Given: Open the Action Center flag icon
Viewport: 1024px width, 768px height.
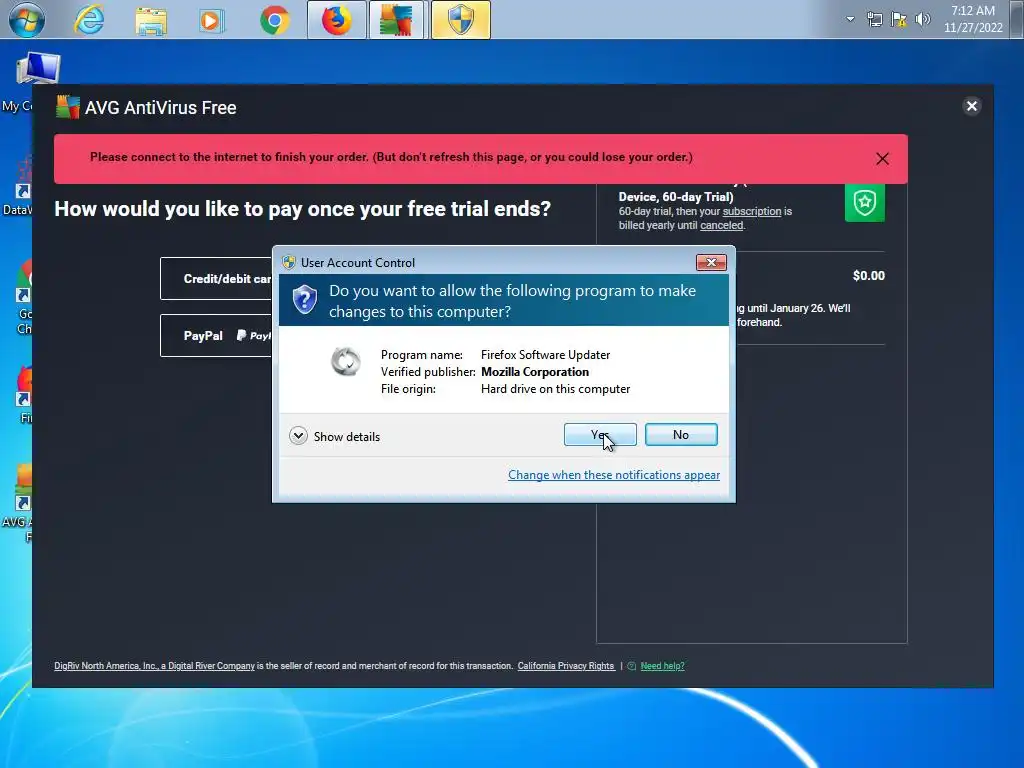Looking at the screenshot, I should click(x=899, y=19).
